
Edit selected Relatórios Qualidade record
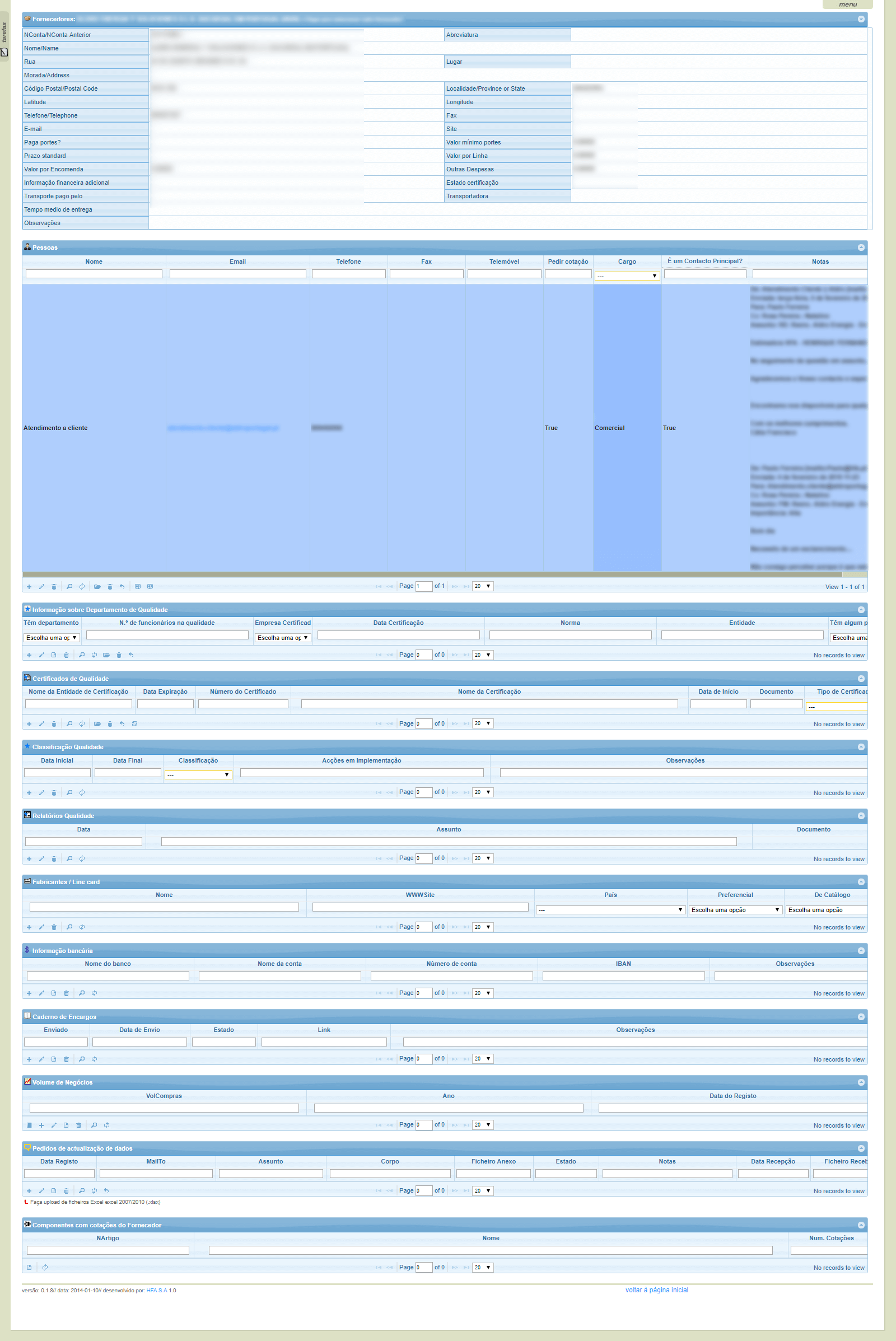point(41,858)
